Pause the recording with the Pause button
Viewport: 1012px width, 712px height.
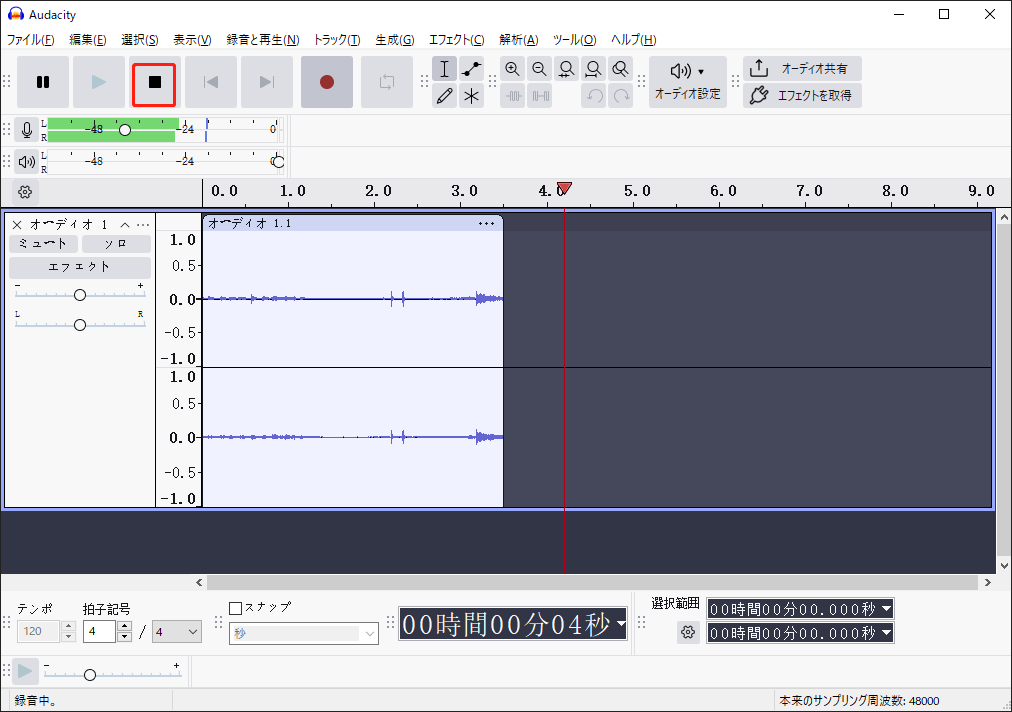click(43, 83)
